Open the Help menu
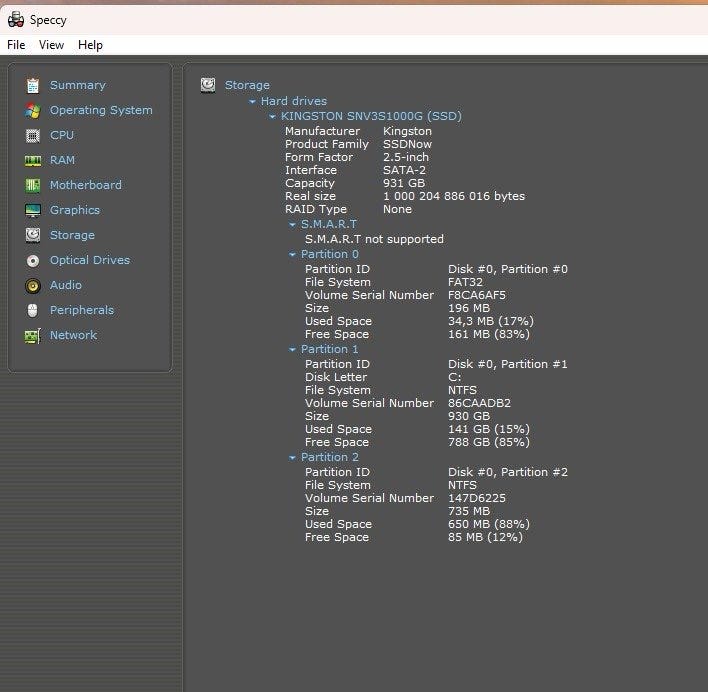This screenshot has height=692, width=708. (x=90, y=45)
